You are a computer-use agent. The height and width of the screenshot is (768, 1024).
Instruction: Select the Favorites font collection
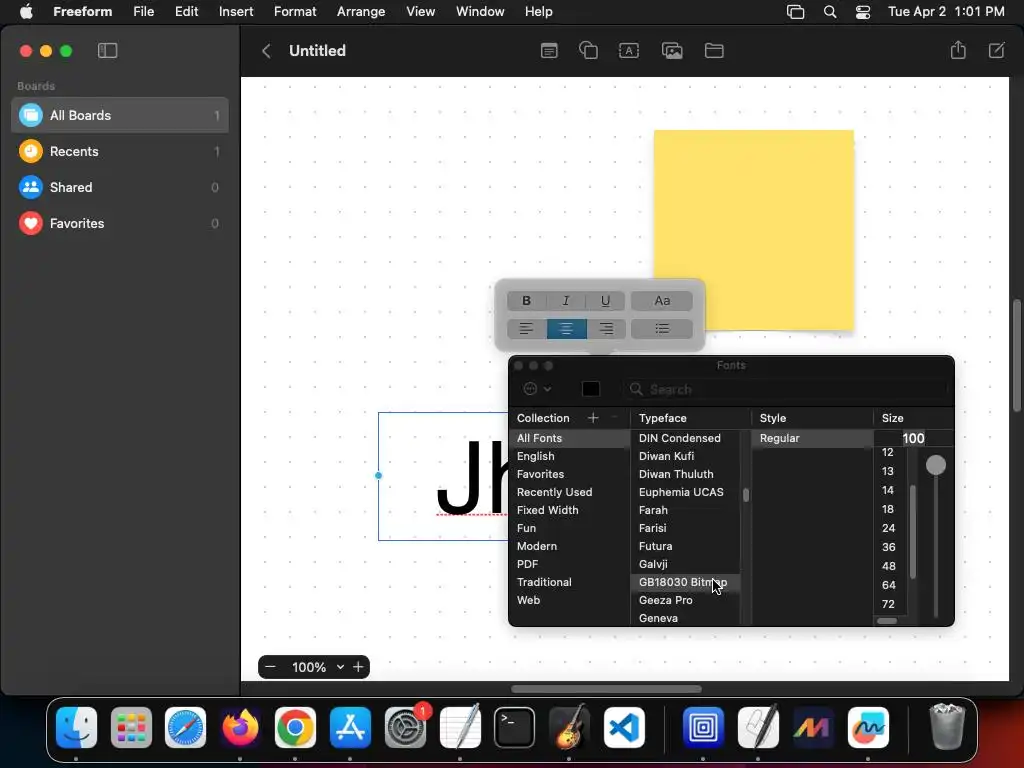pyautogui.click(x=569, y=474)
